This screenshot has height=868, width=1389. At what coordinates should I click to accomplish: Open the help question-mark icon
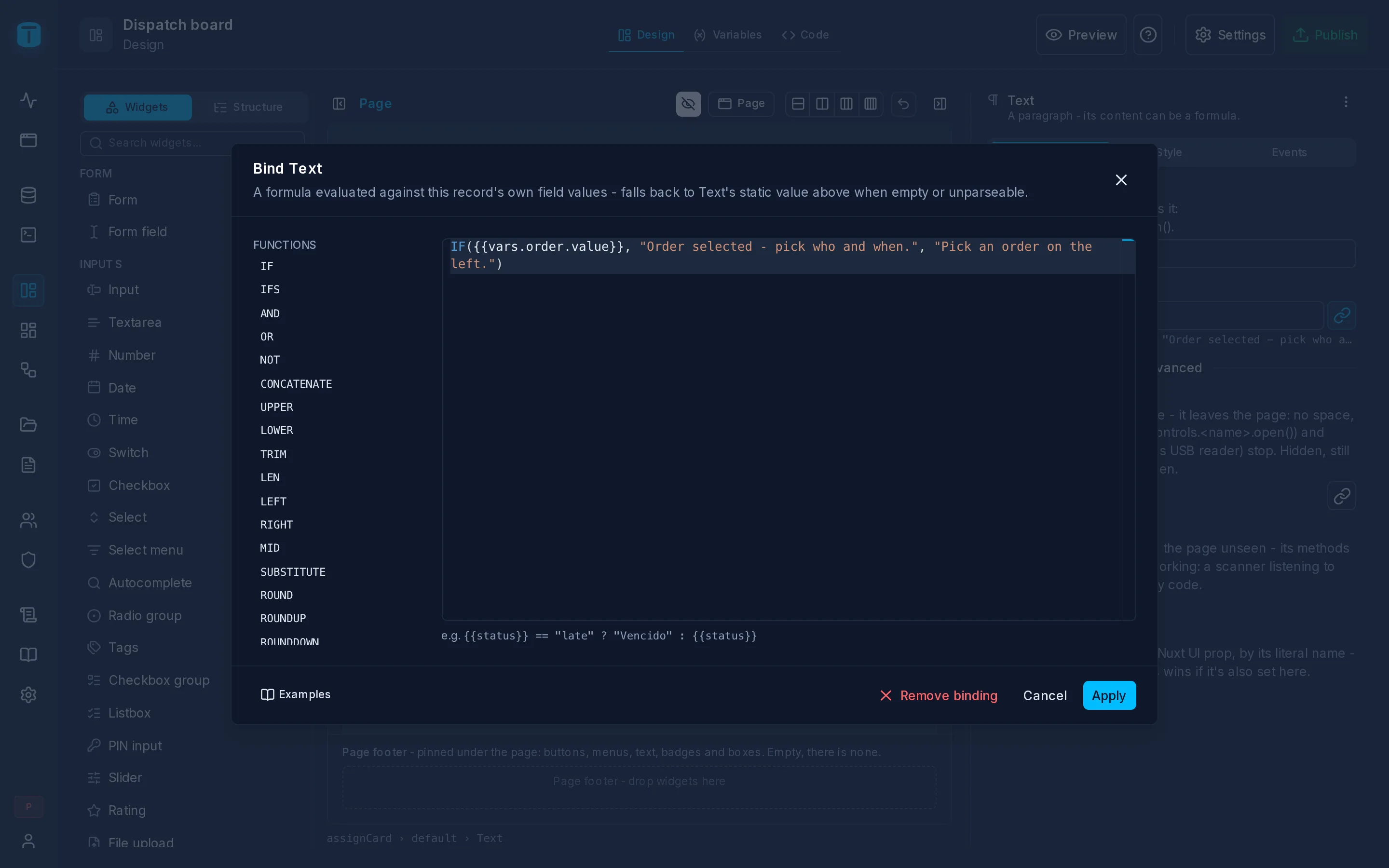point(1148,34)
